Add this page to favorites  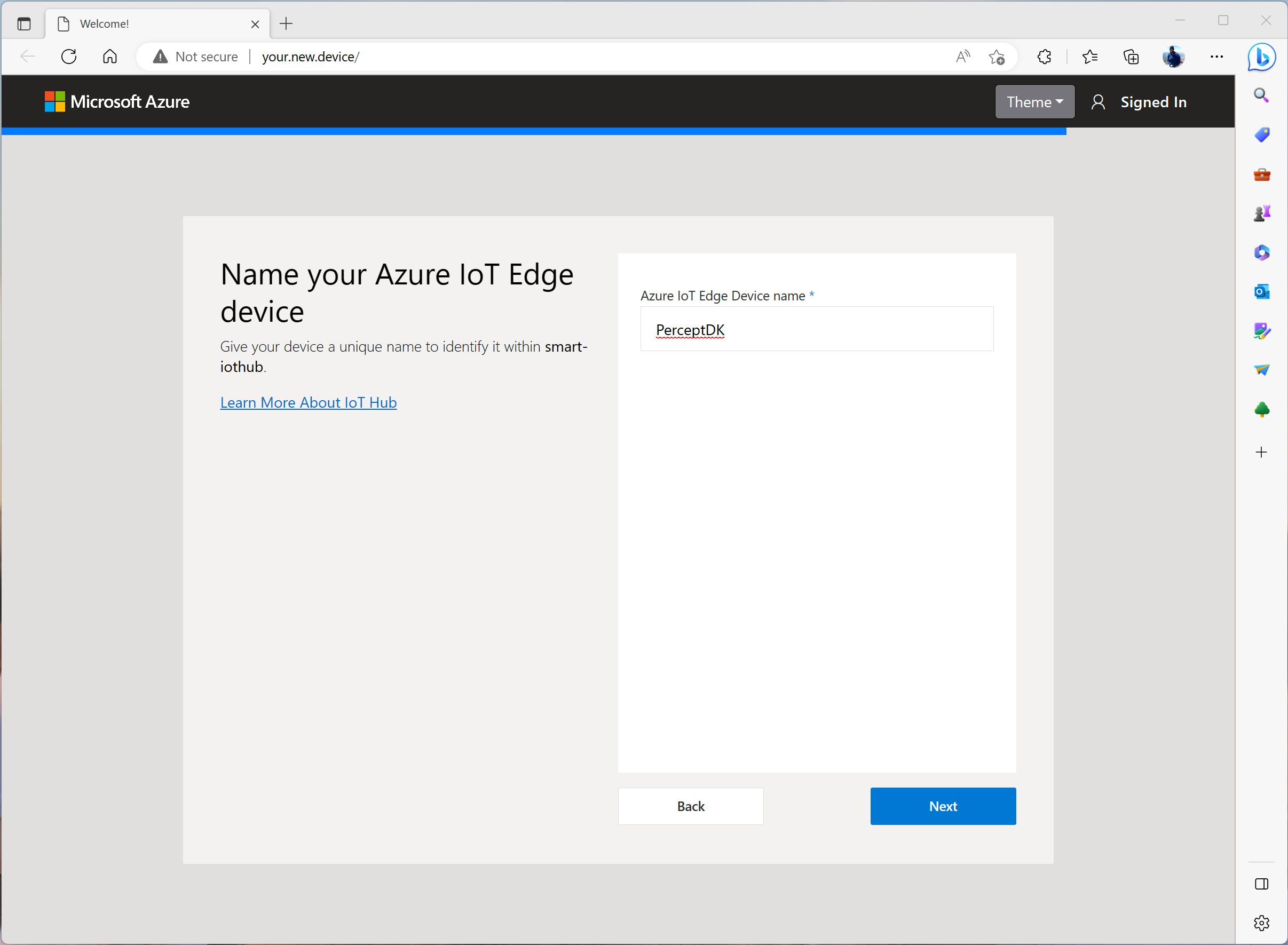pyautogui.click(x=997, y=57)
